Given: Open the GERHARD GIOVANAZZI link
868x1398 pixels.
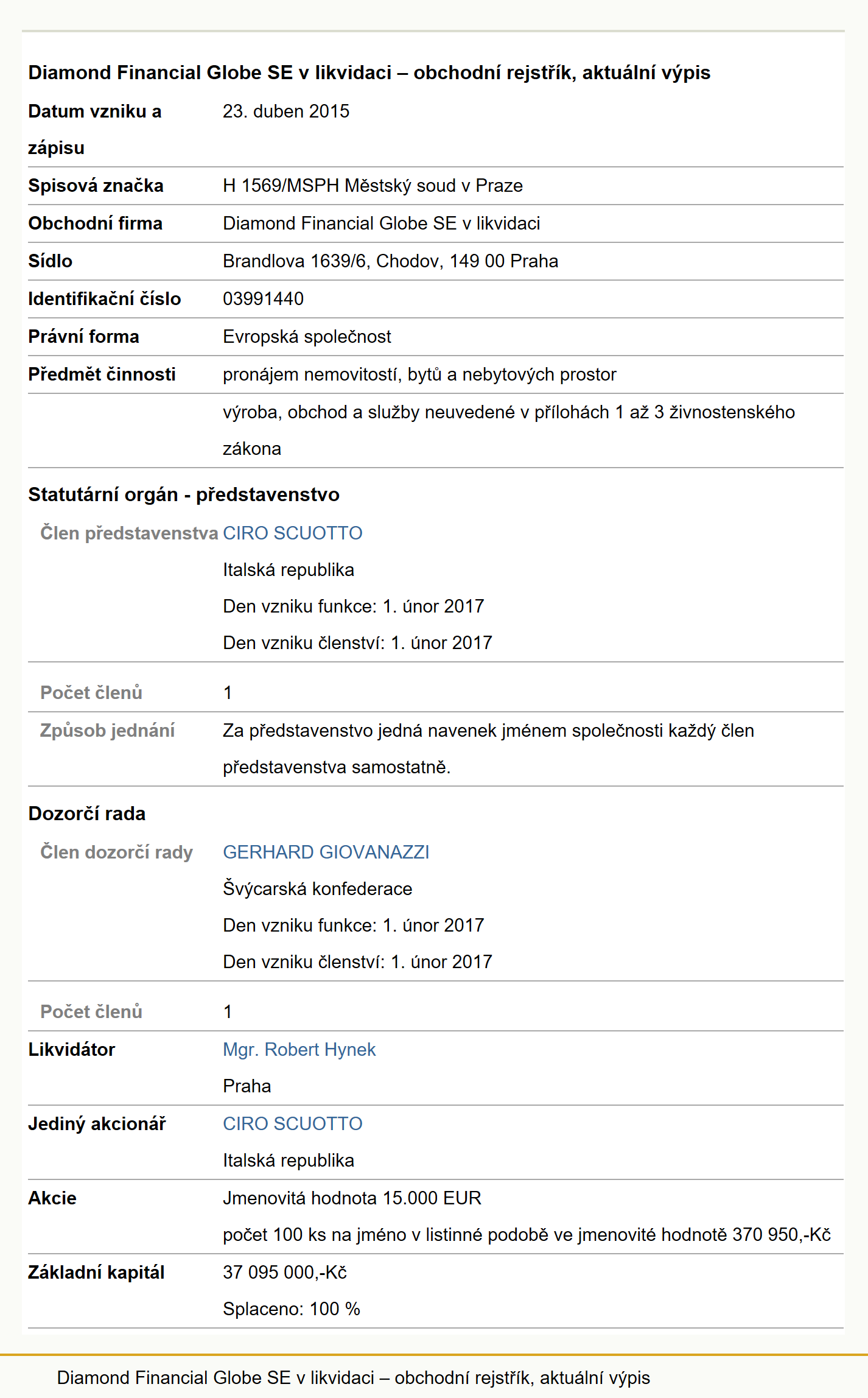Looking at the screenshot, I should click(326, 852).
